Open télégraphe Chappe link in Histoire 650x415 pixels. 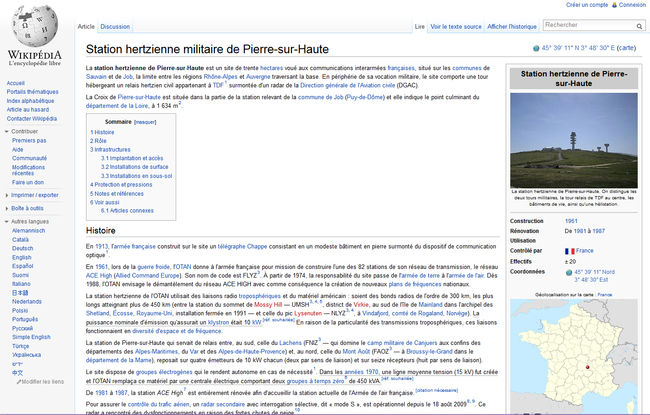pyautogui.click(x=243, y=247)
